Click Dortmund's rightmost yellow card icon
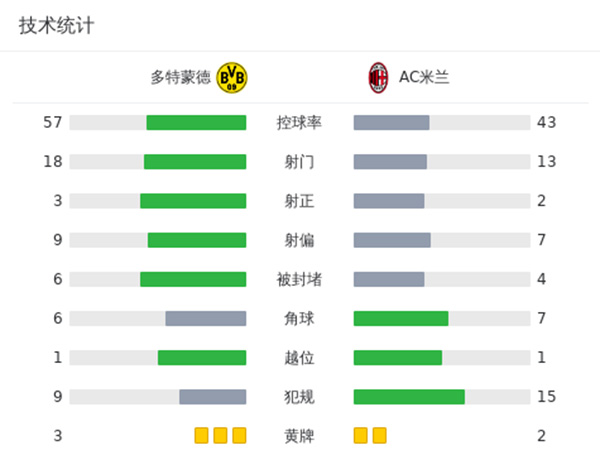 pos(239,435)
